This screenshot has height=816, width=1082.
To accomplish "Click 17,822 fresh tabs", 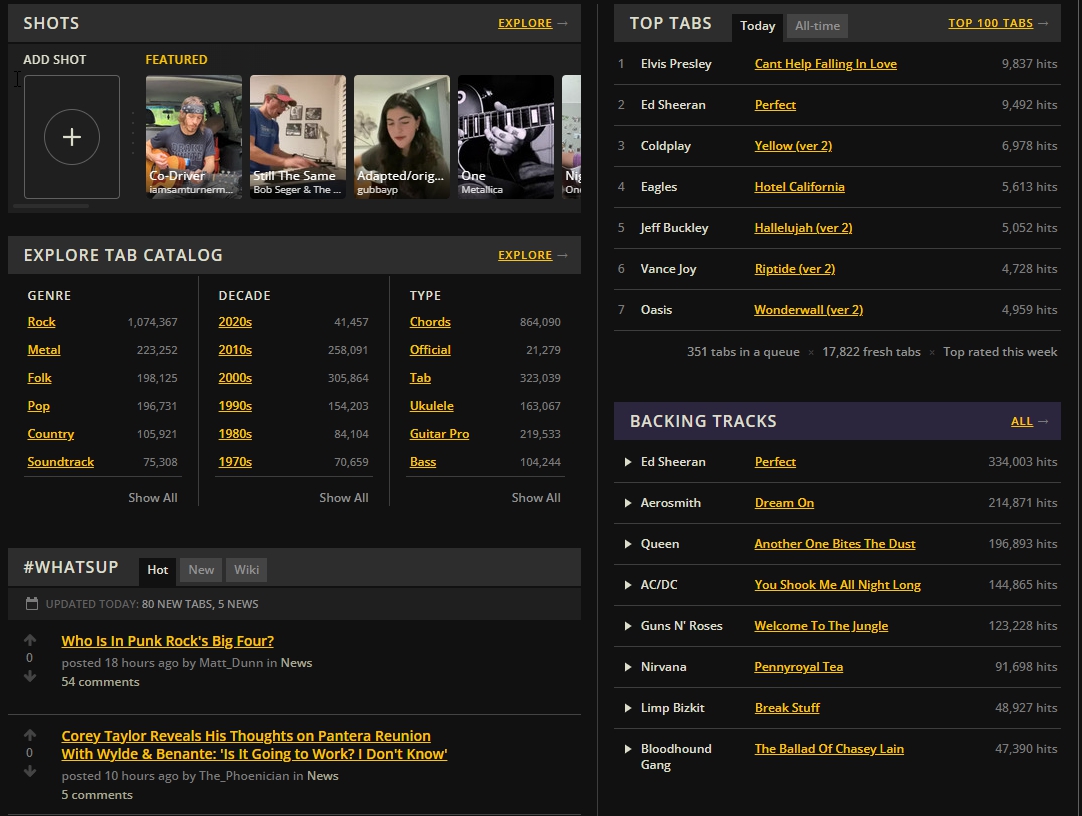I will pyautogui.click(x=871, y=352).
